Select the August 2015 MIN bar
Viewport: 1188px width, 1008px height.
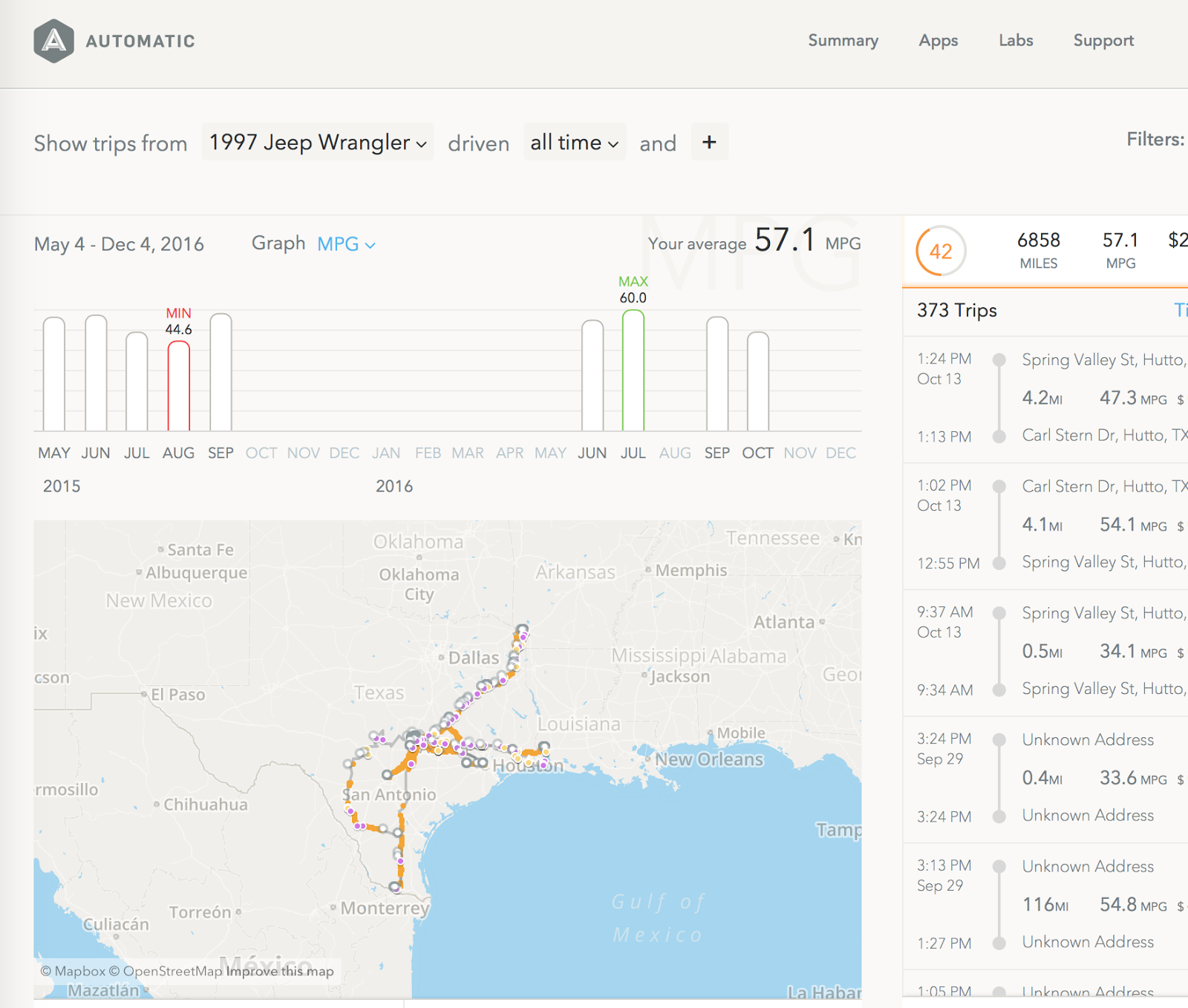pyautogui.click(x=179, y=386)
